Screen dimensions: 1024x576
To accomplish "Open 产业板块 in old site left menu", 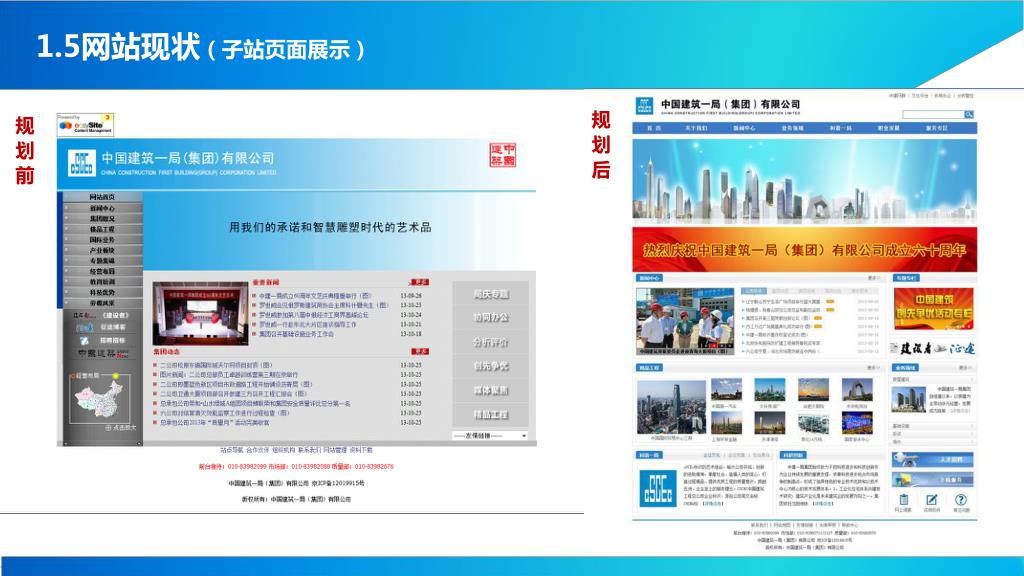I will (103, 250).
